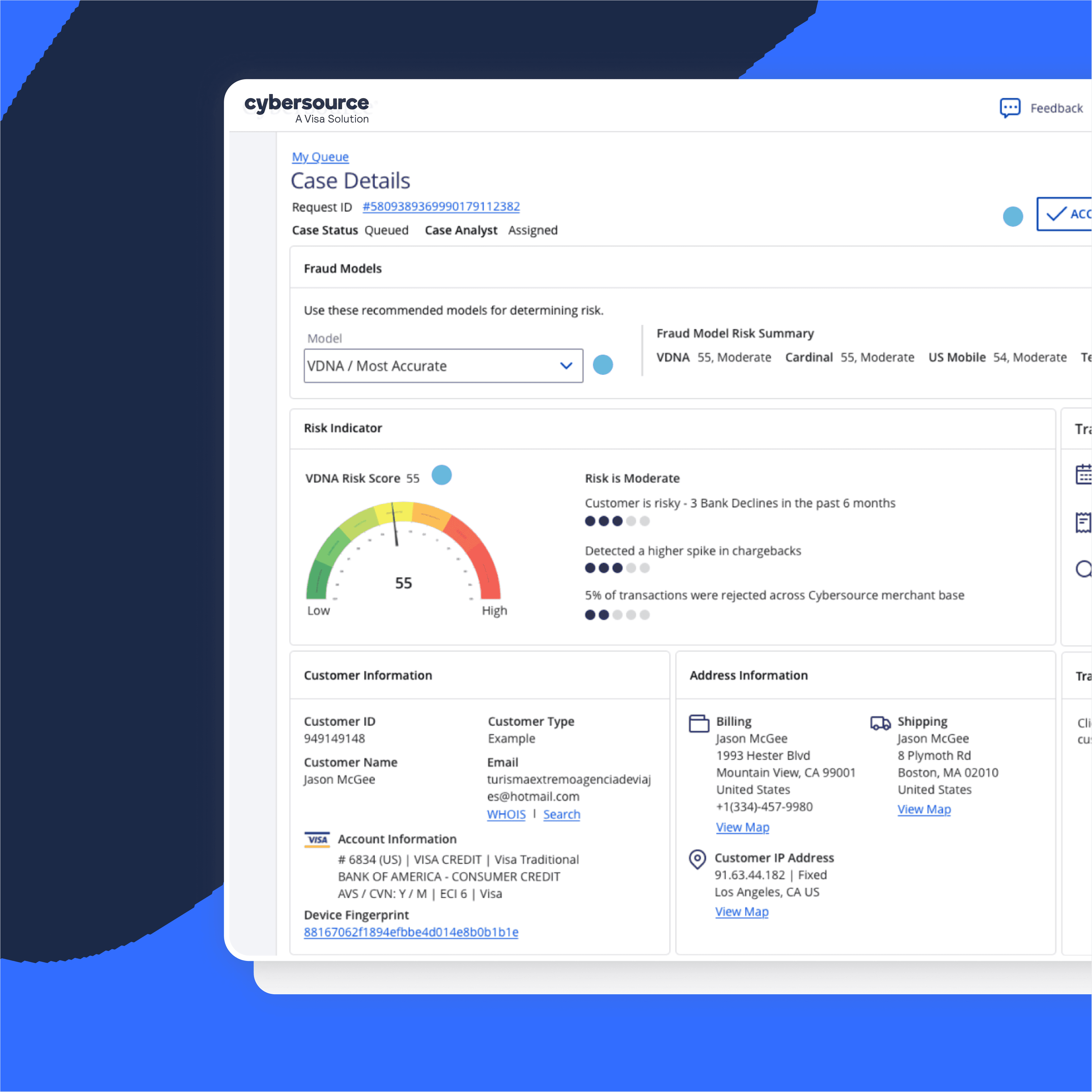This screenshot has height=1092, width=1092.
Task: Select Customer ID value 949149148
Action: [334, 739]
